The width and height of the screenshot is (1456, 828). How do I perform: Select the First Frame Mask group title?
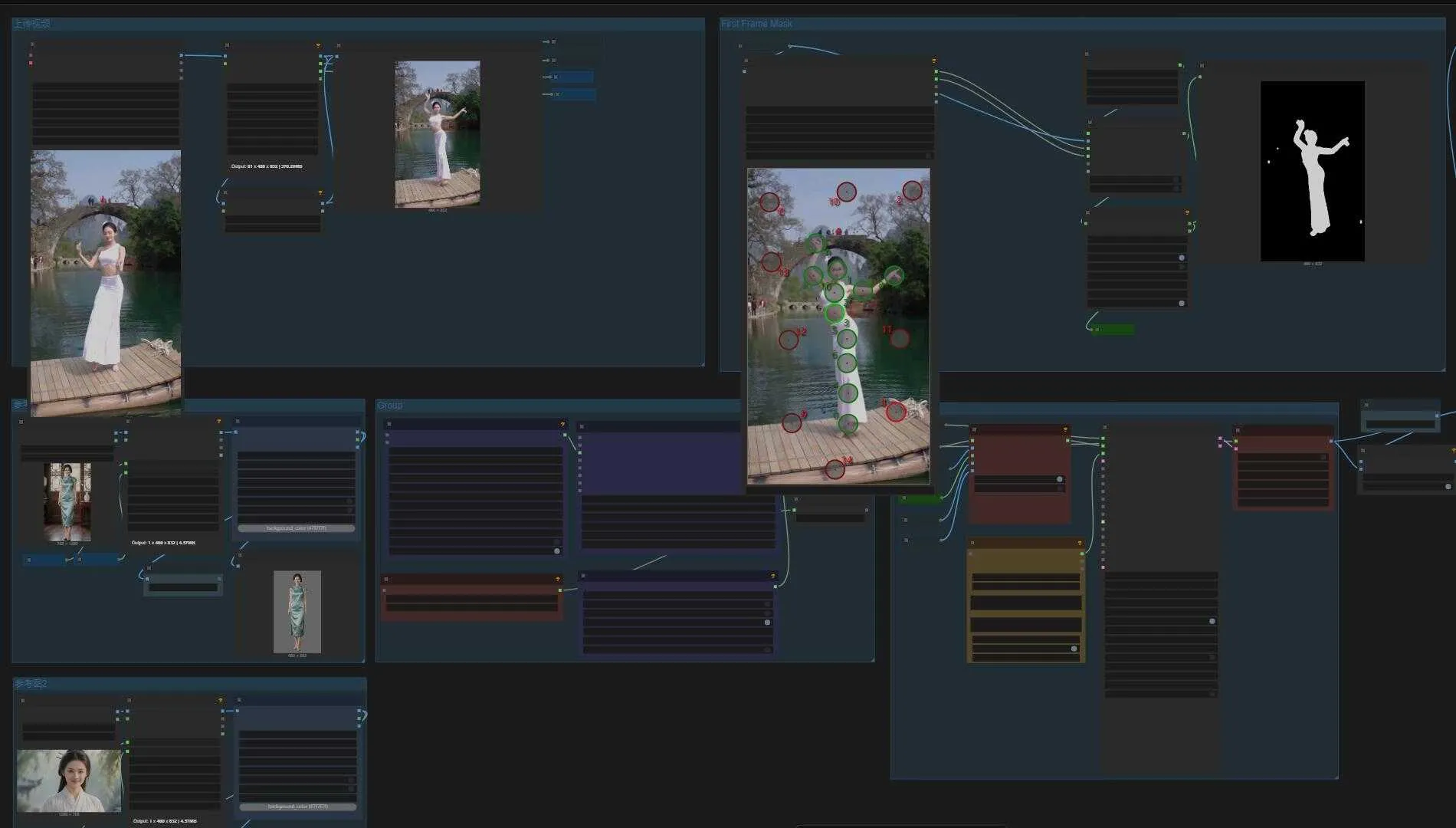tap(756, 24)
